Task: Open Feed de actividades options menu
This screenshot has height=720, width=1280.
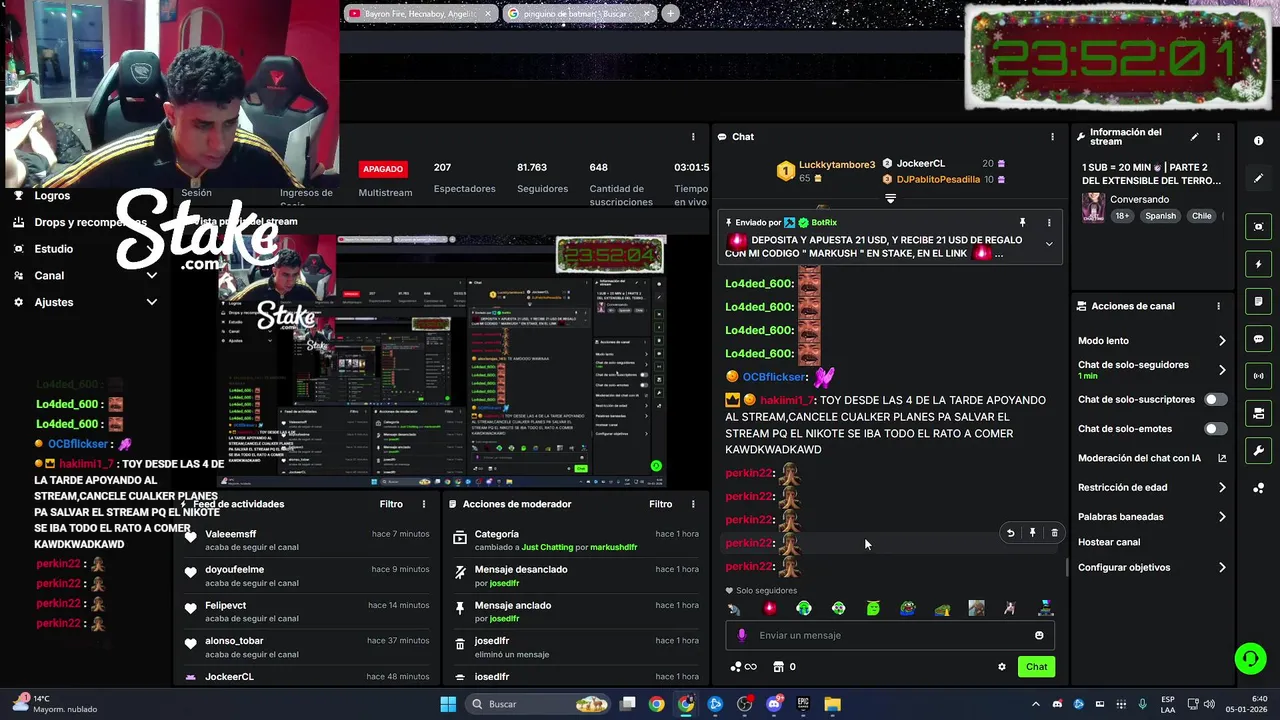Action: [424, 504]
